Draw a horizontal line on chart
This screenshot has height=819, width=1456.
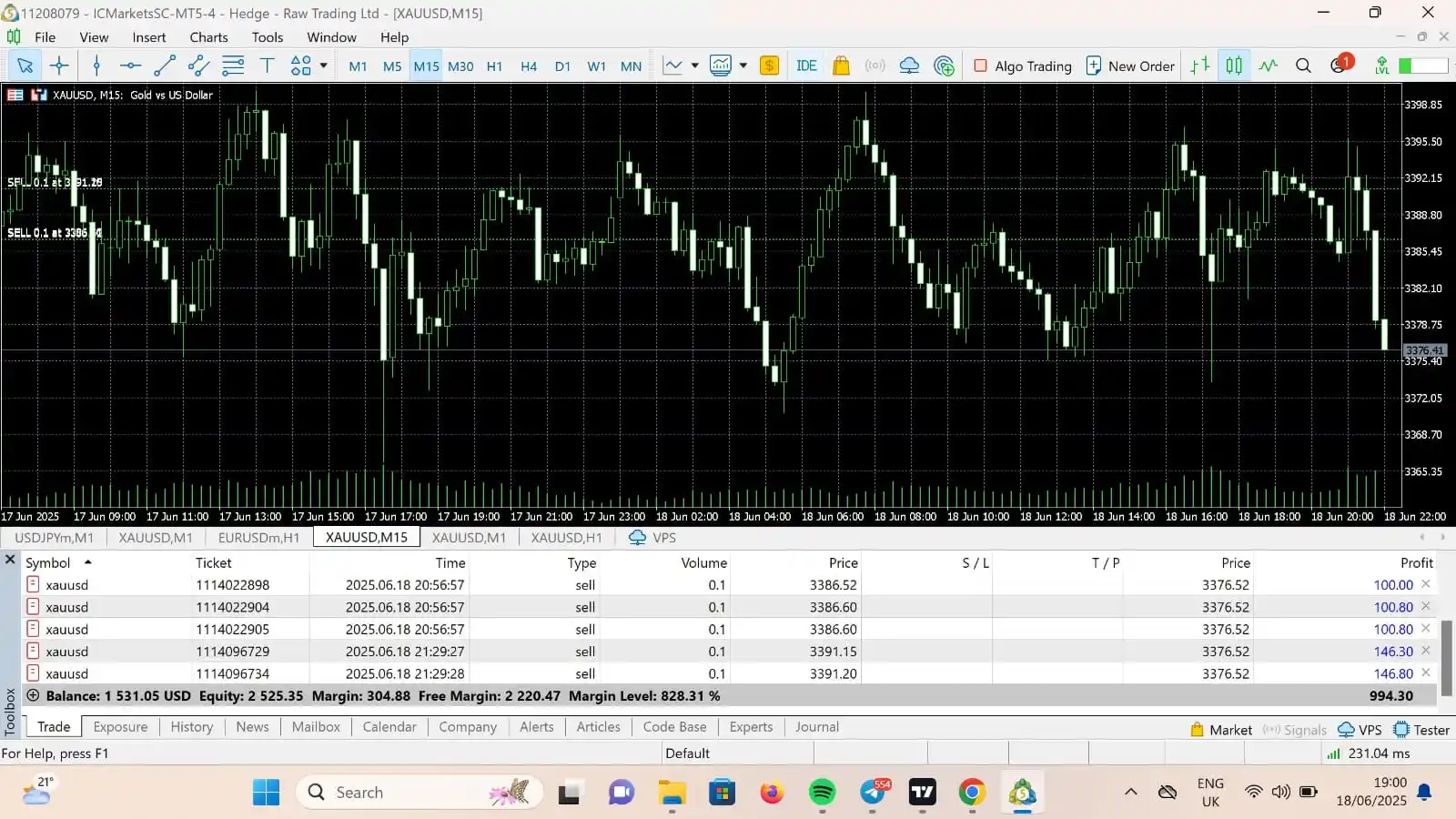coord(130,66)
